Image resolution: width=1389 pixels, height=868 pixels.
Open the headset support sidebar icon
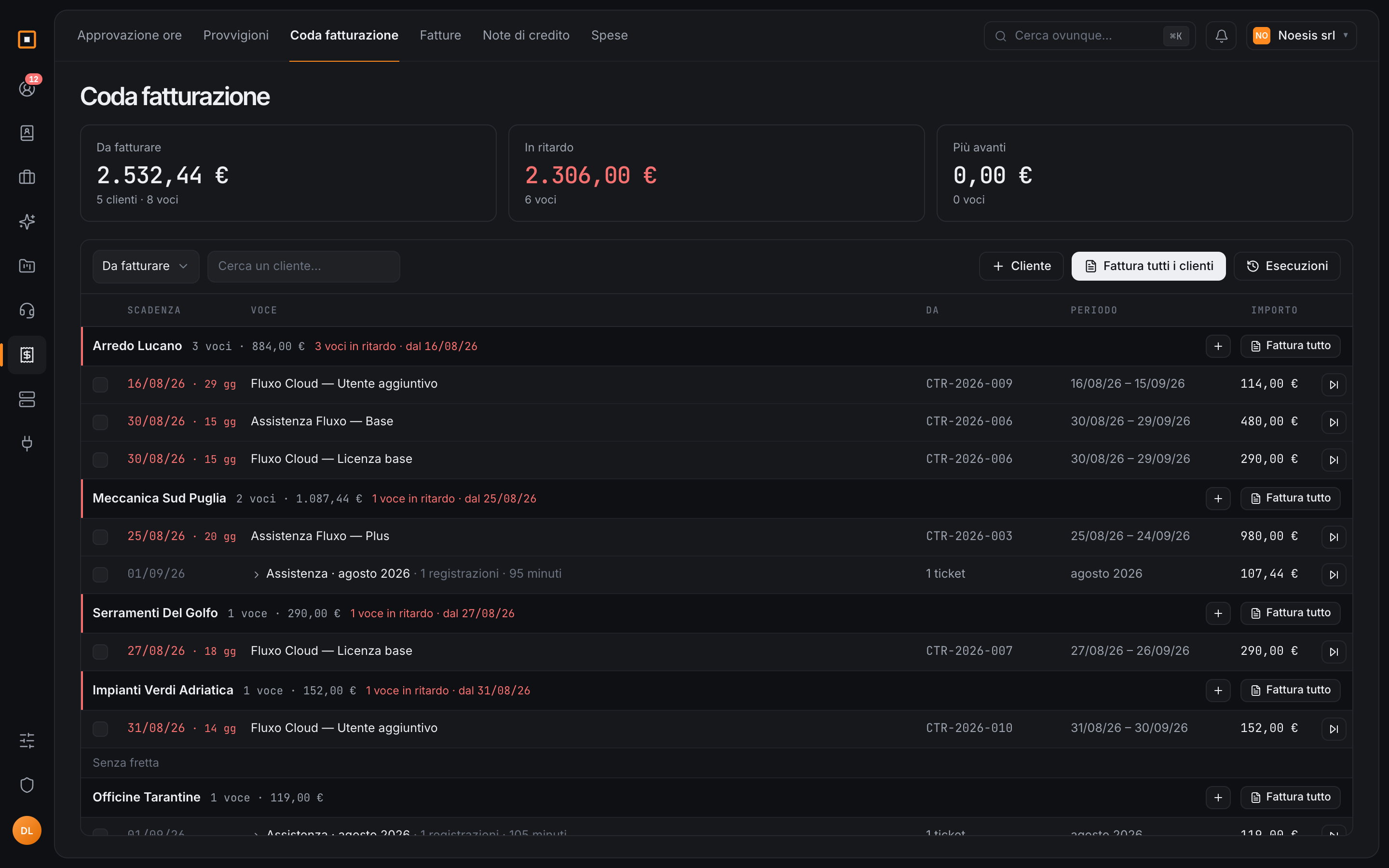[x=27, y=311]
